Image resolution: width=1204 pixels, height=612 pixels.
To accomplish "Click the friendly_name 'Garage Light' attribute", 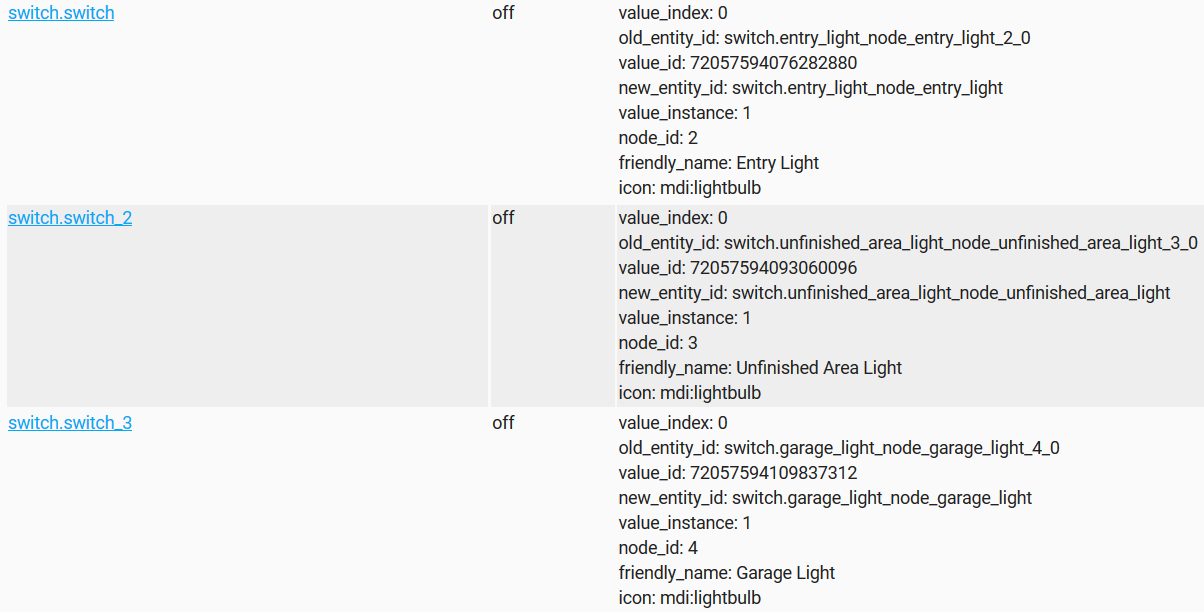I will coord(727,572).
